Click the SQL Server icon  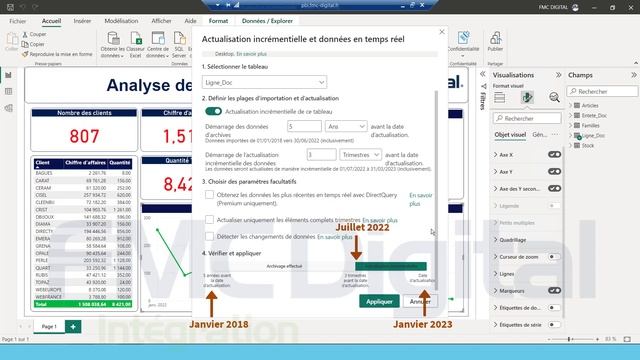click(x=179, y=38)
